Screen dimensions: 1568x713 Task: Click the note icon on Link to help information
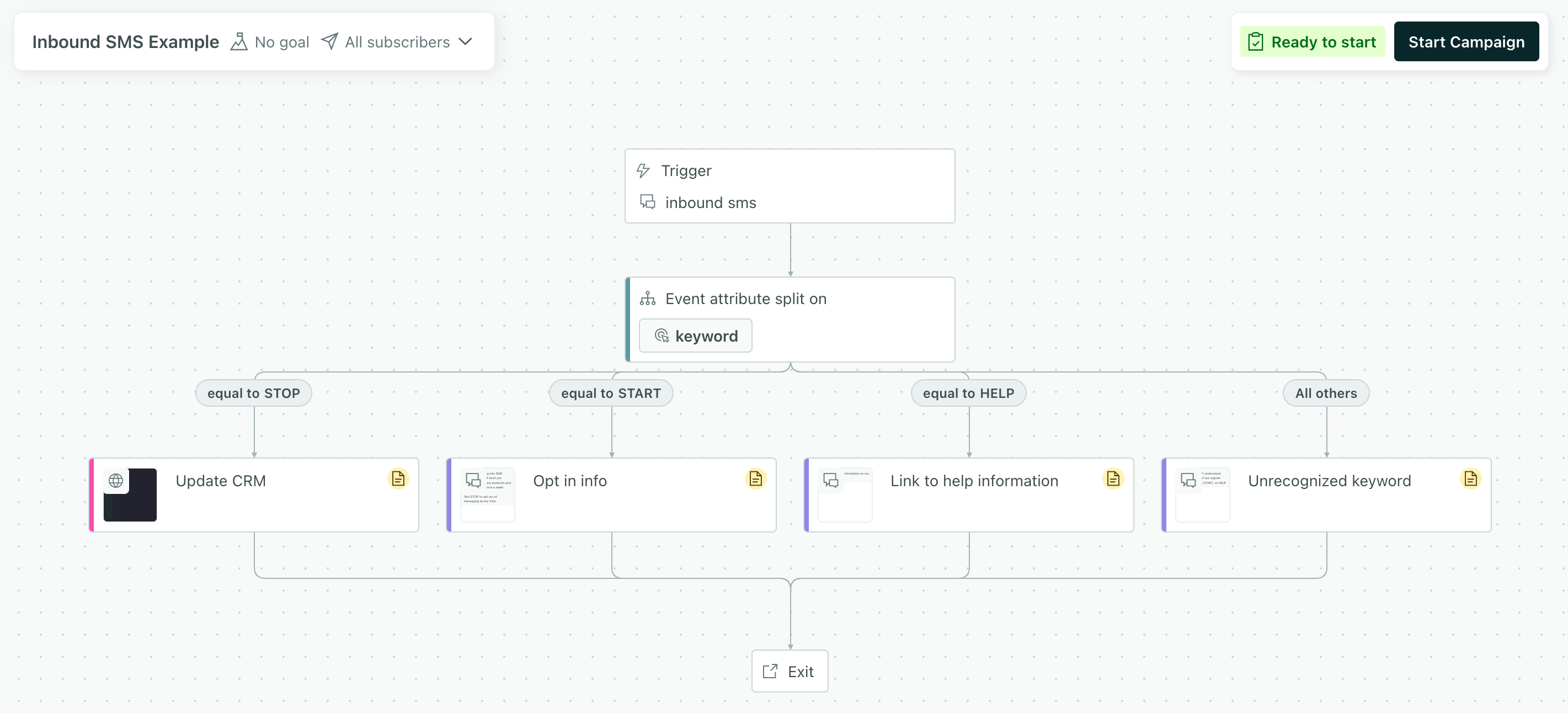pos(1113,478)
